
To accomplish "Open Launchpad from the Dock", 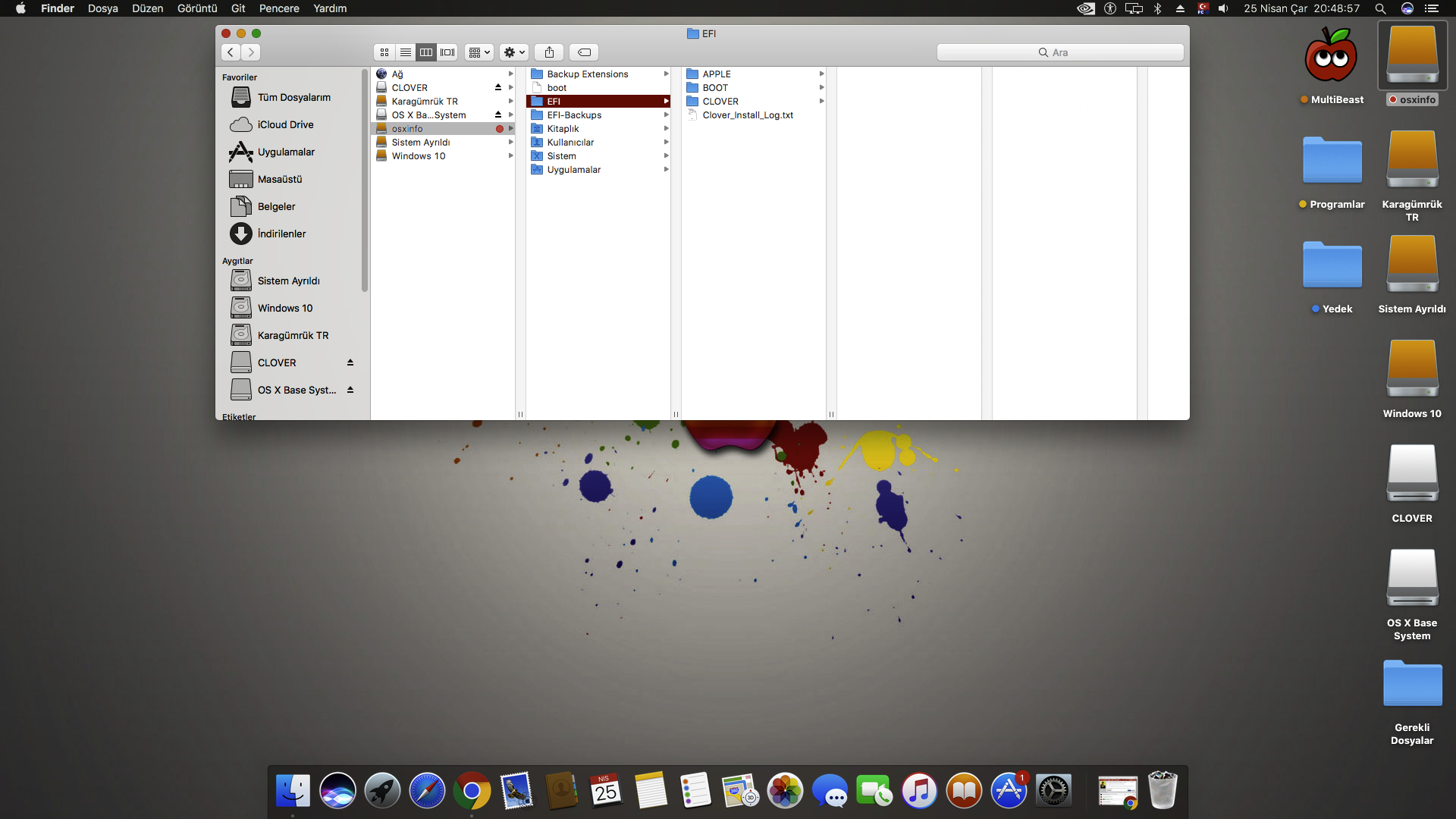I will (x=382, y=791).
